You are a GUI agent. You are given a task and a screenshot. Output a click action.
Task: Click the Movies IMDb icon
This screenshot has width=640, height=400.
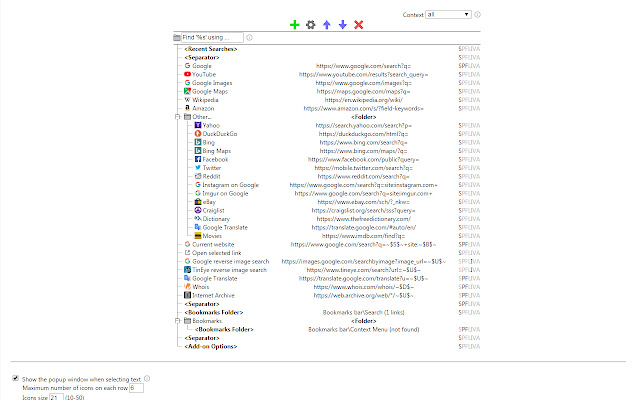point(198,236)
